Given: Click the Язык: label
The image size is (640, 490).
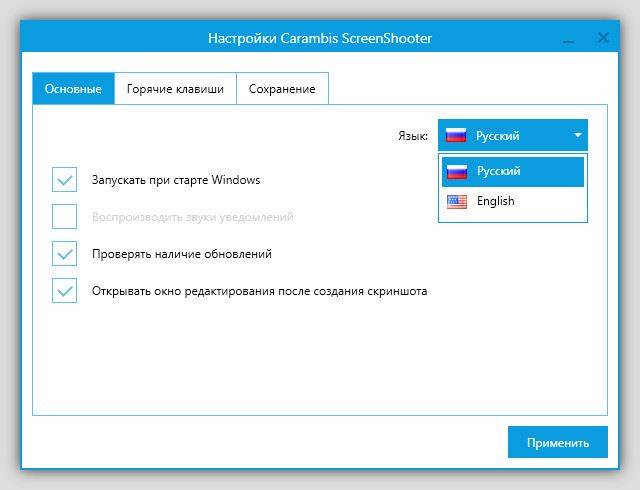Looking at the screenshot, I should click(x=413, y=136).
